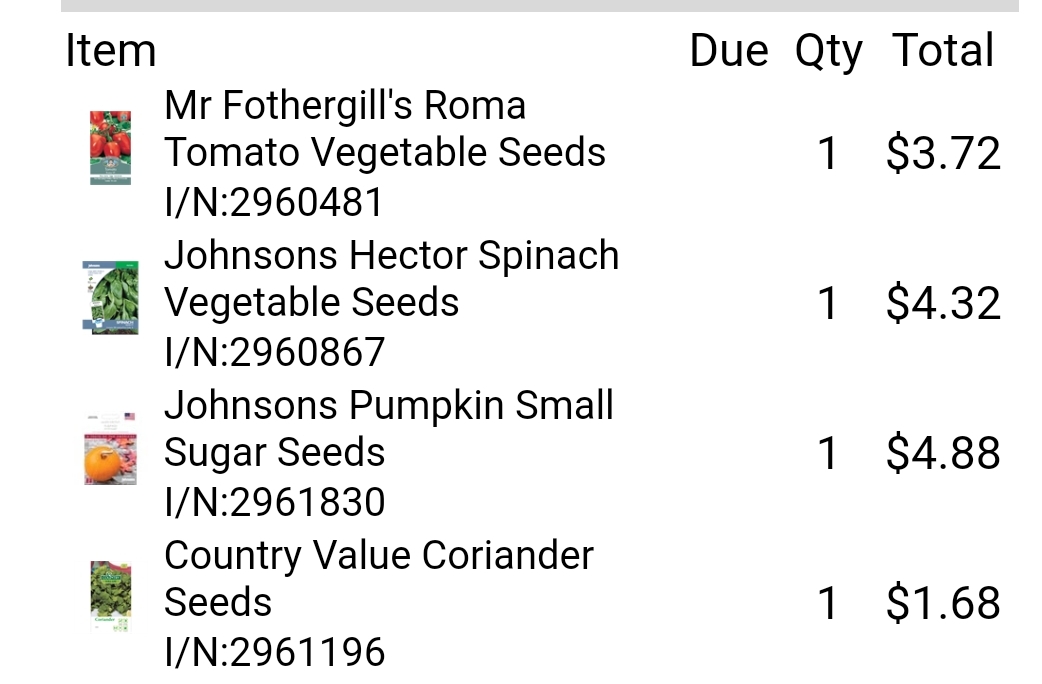Select the $4.32 spinach seeds total

pyautogui.click(x=943, y=303)
